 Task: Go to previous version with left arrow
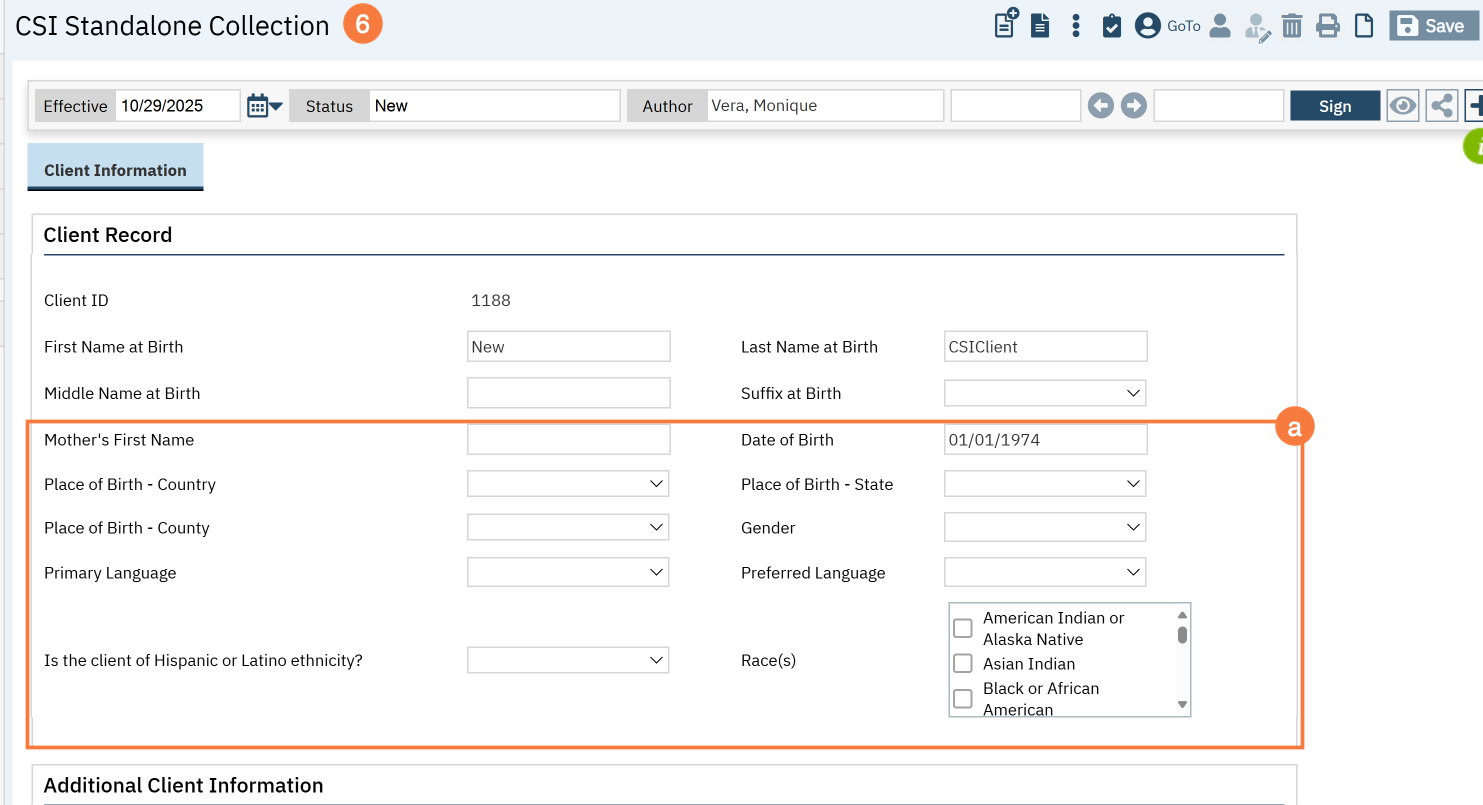(x=1101, y=106)
